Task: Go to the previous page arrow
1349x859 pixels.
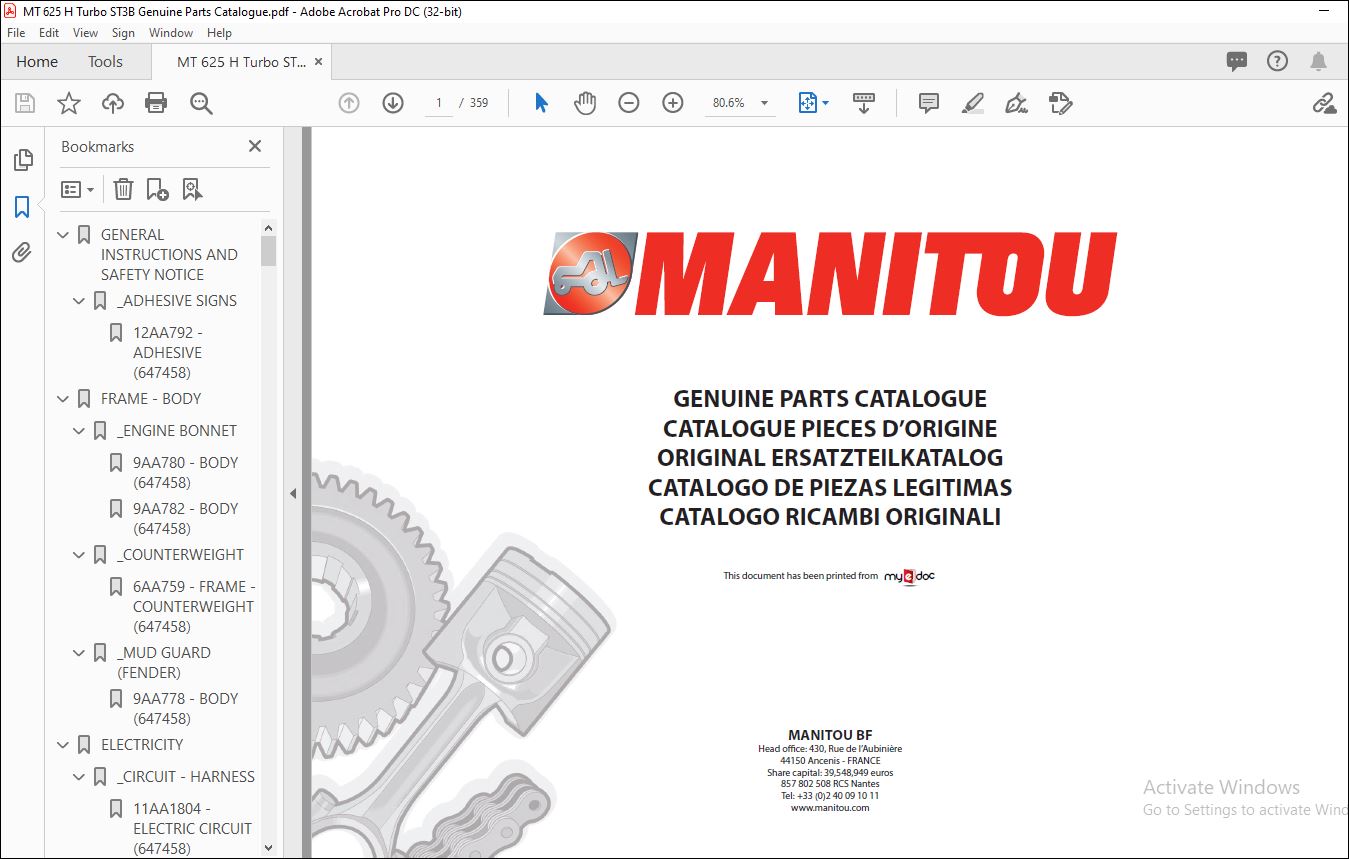Action: coord(349,103)
